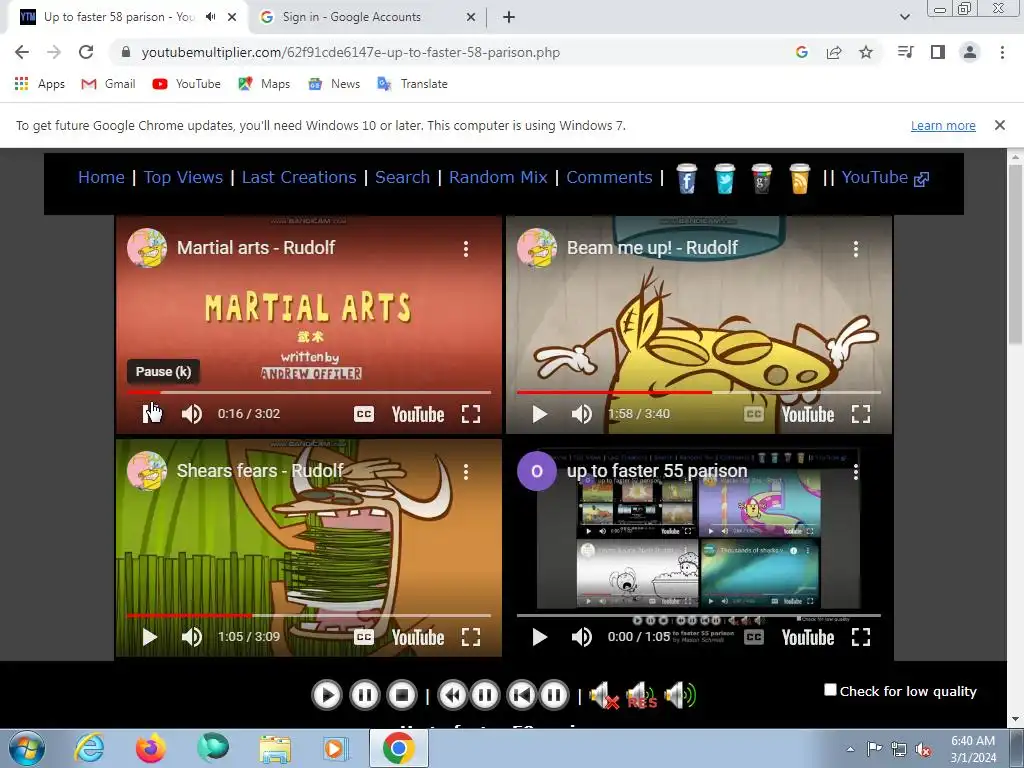1024x768 pixels.
Task: Open the Comments link
Action: pos(609,177)
